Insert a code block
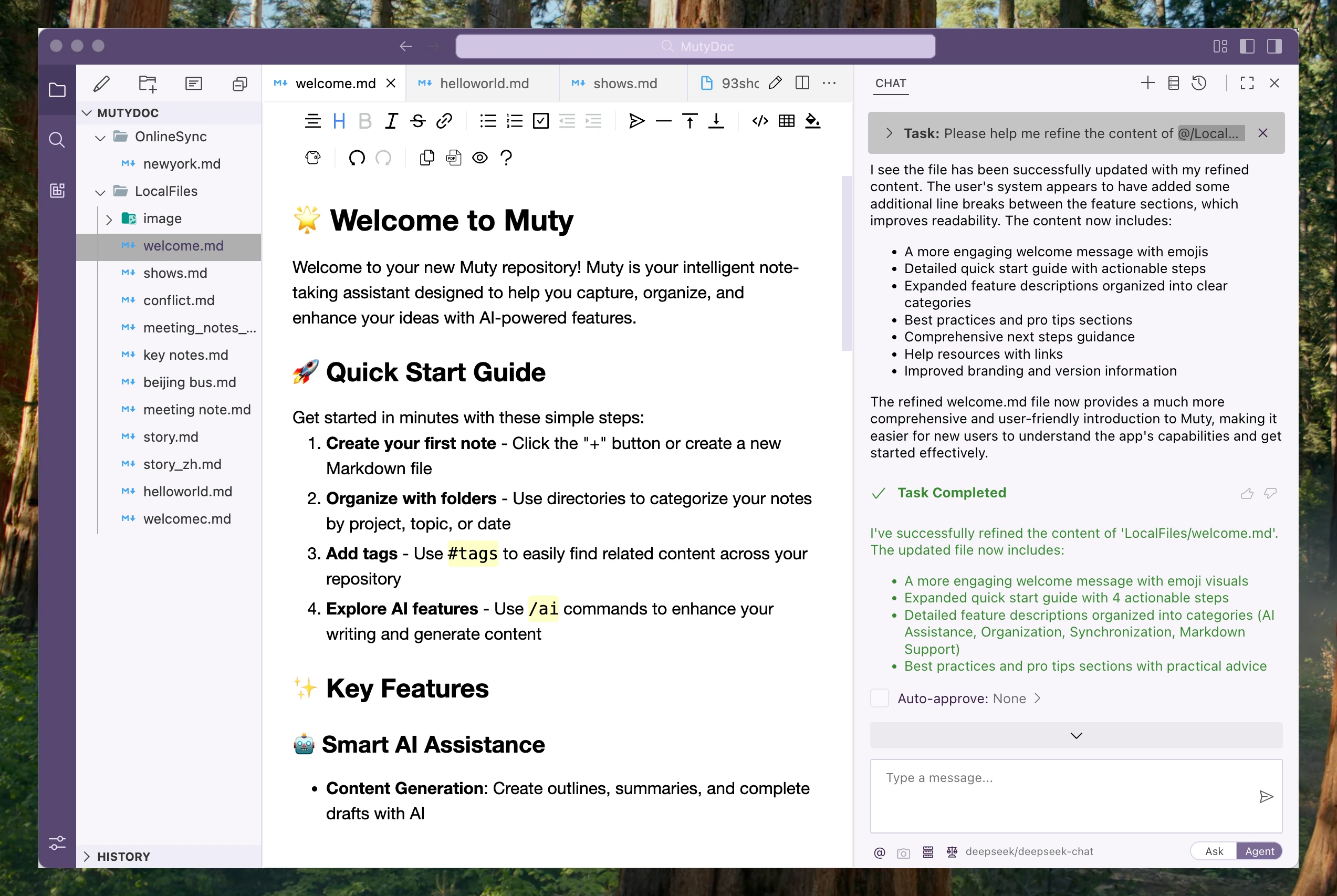This screenshot has width=1337, height=896. point(759,121)
